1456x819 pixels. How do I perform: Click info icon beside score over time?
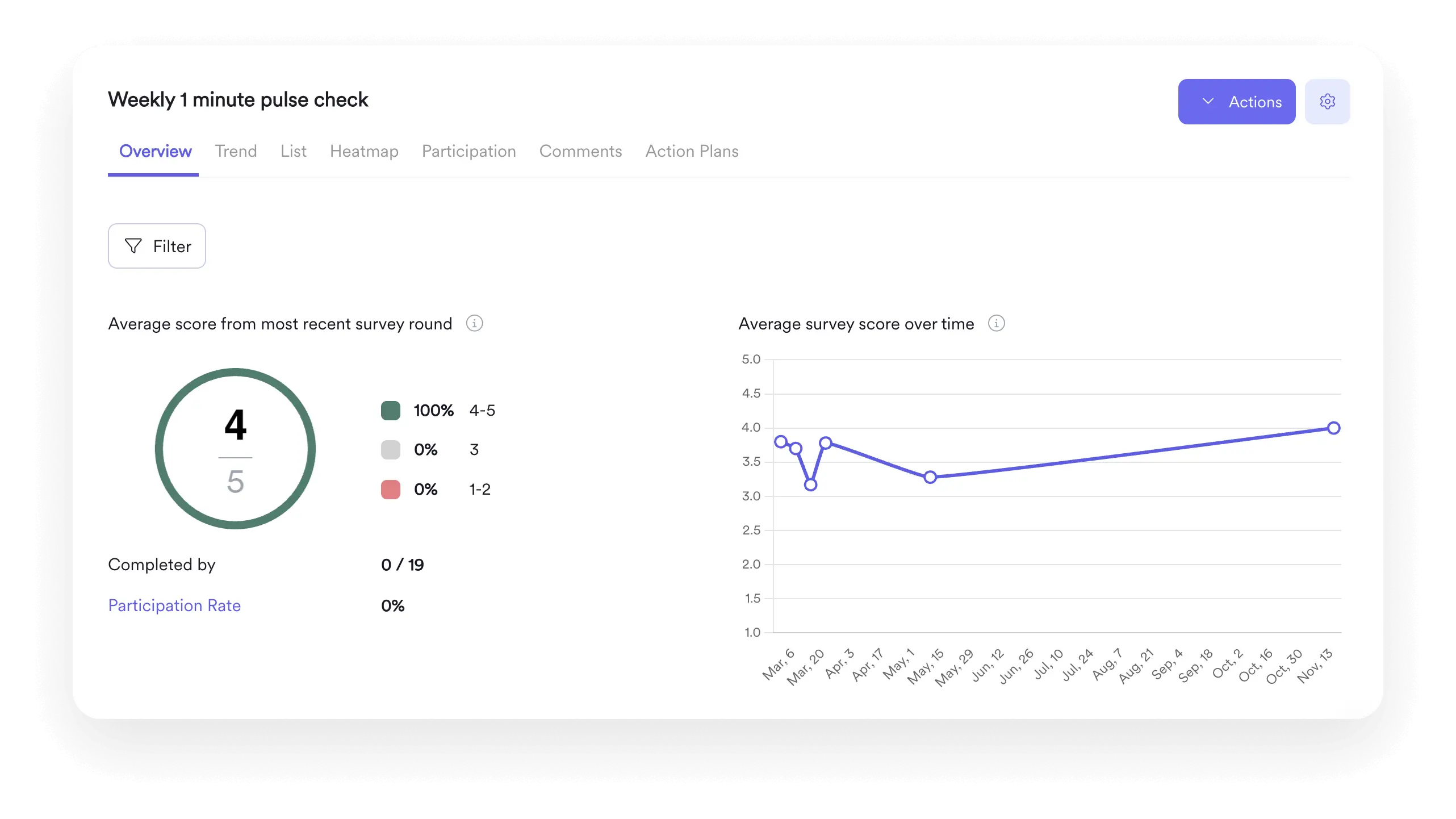coord(996,323)
